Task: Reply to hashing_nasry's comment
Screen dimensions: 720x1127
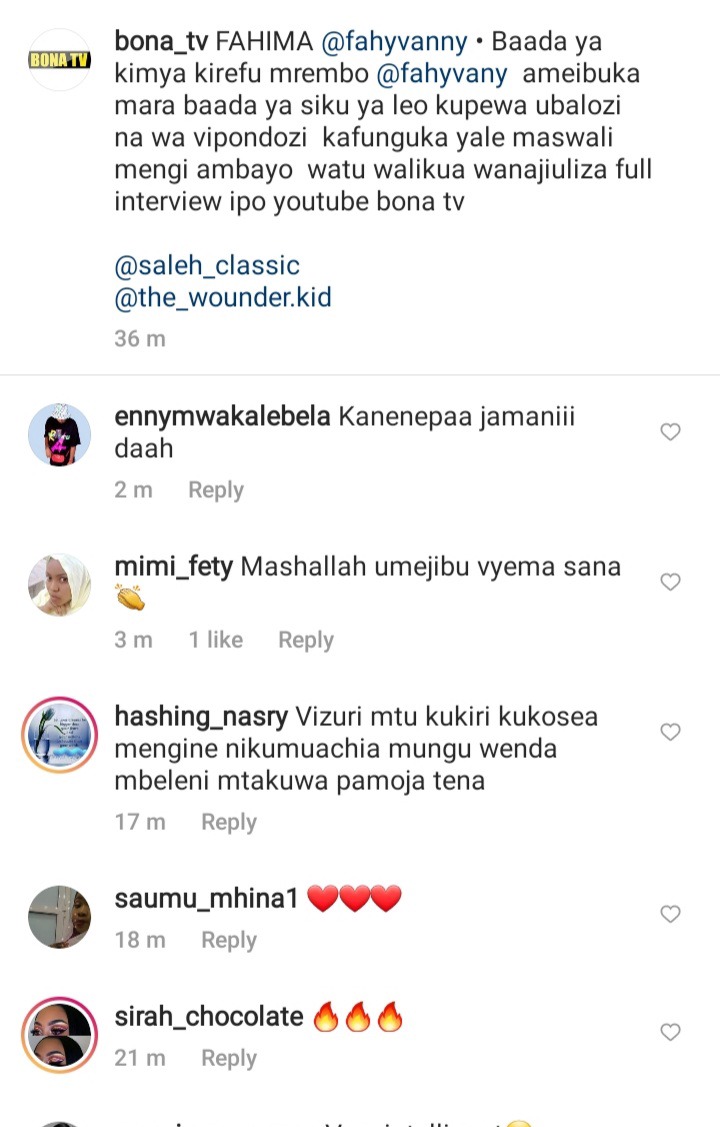Action: [x=229, y=822]
